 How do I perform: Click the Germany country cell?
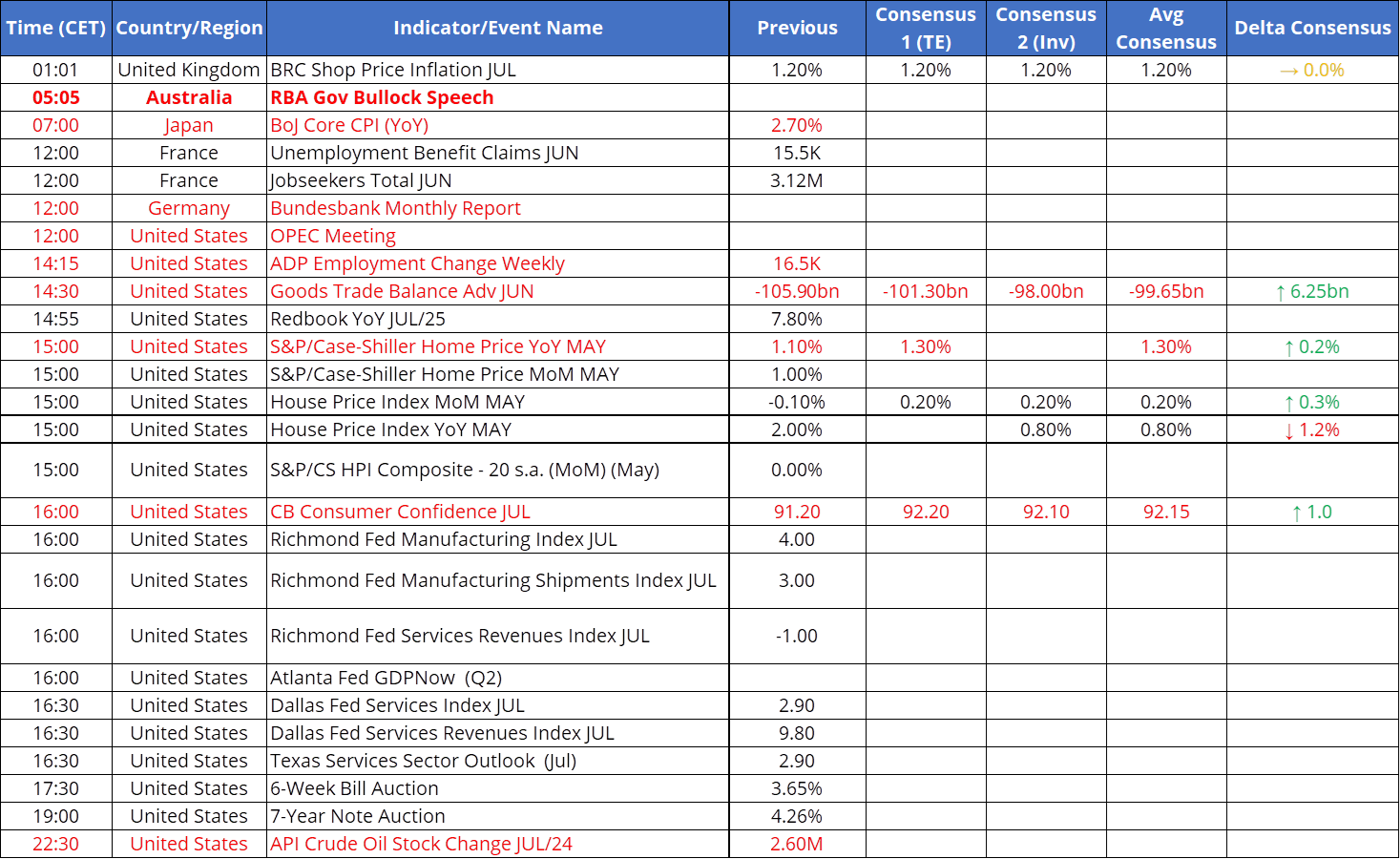(x=189, y=208)
